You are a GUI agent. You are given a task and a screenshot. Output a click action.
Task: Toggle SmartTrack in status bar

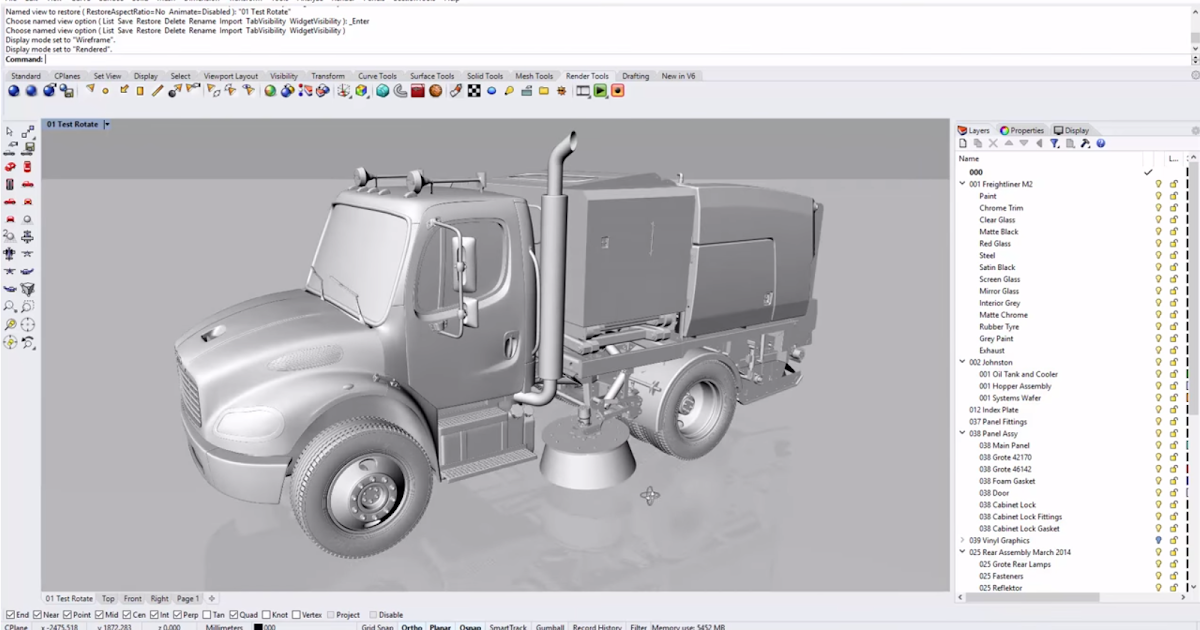(507, 627)
